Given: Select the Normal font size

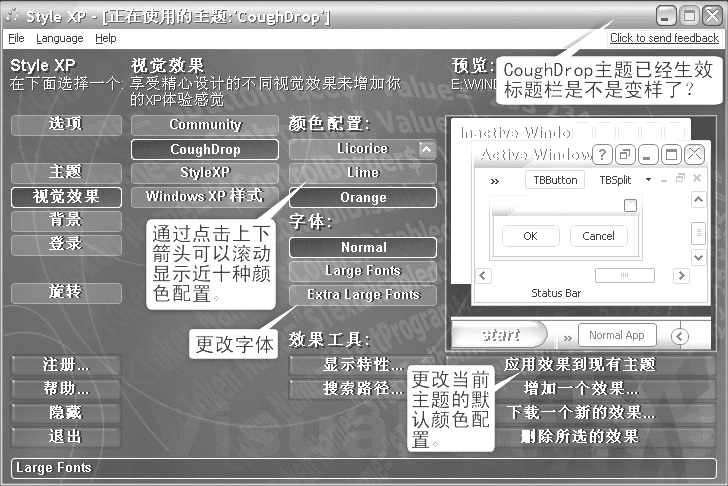Looking at the screenshot, I should pos(363,247).
